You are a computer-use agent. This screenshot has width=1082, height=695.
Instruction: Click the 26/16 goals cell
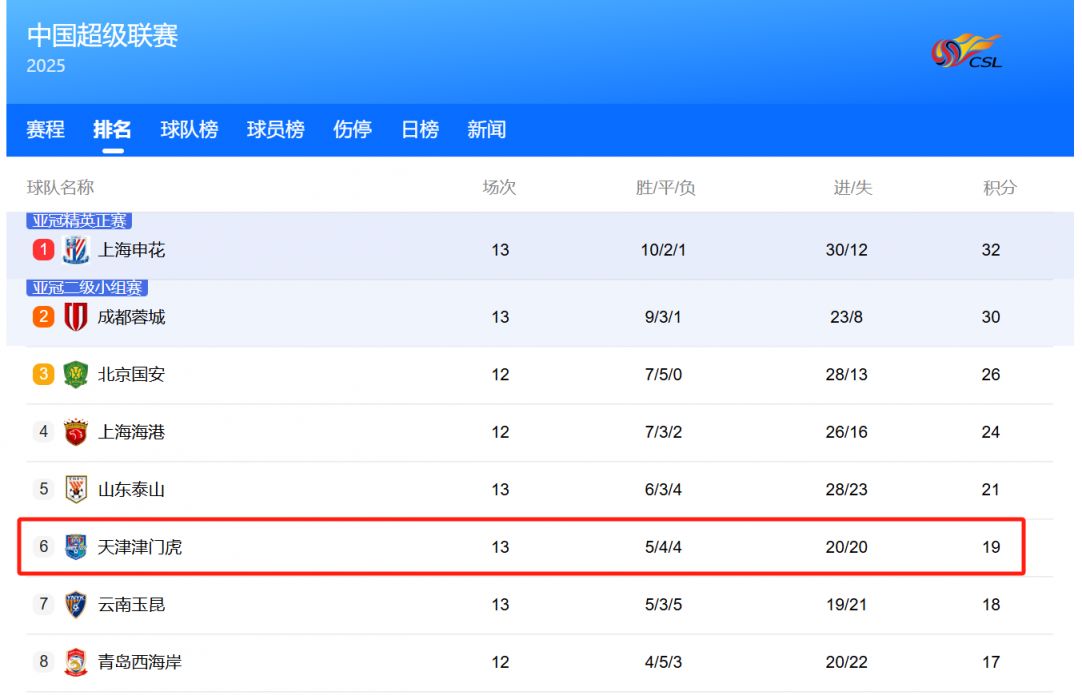click(x=847, y=432)
